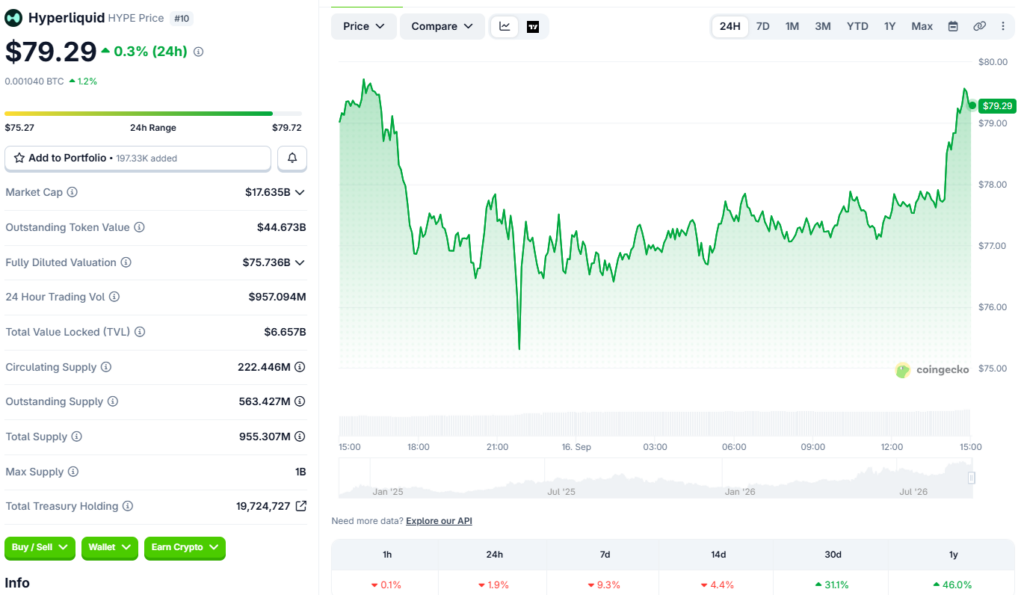The image size is (1024, 595).
Task: Switch to line chart view icon
Action: tap(505, 27)
